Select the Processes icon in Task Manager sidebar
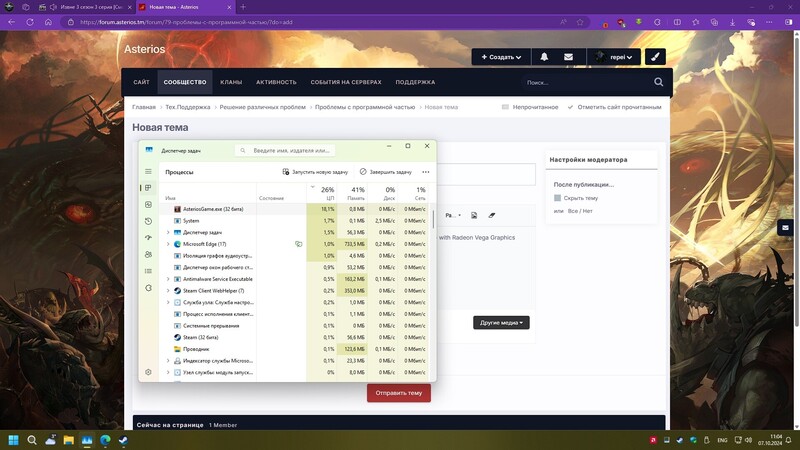 (x=148, y=188)
